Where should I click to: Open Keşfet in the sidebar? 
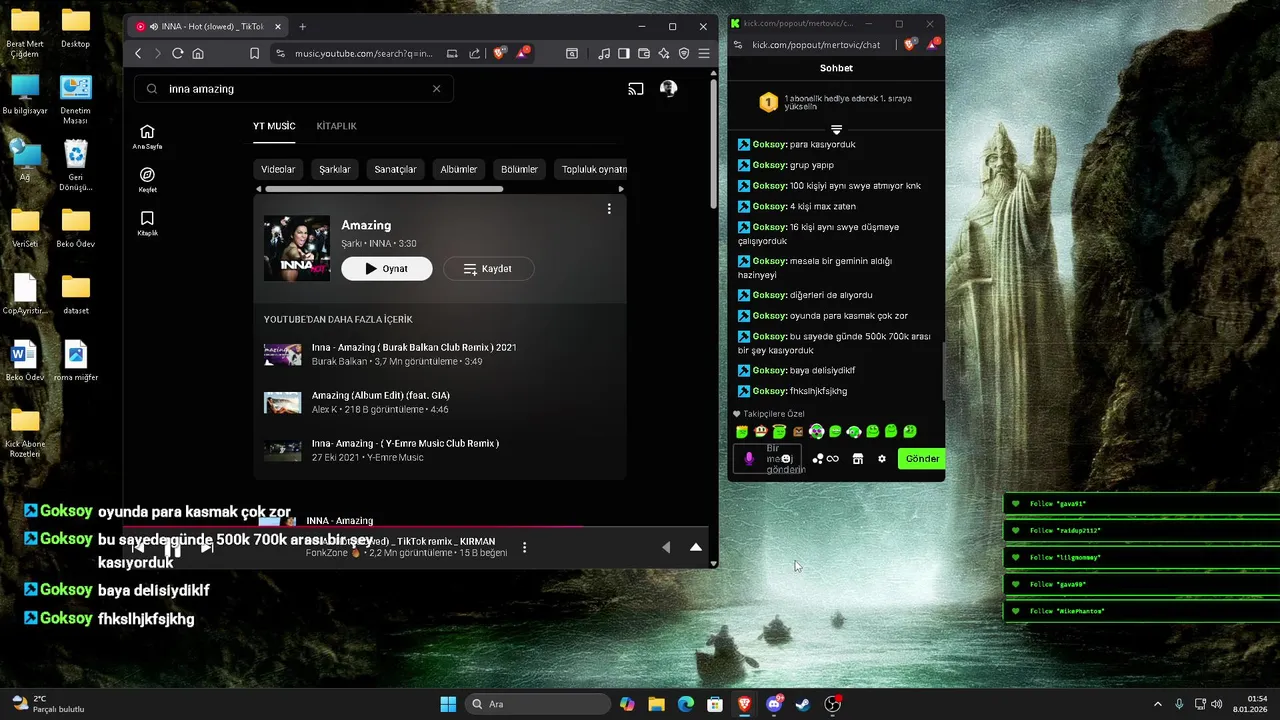click(x=147, y=179)
